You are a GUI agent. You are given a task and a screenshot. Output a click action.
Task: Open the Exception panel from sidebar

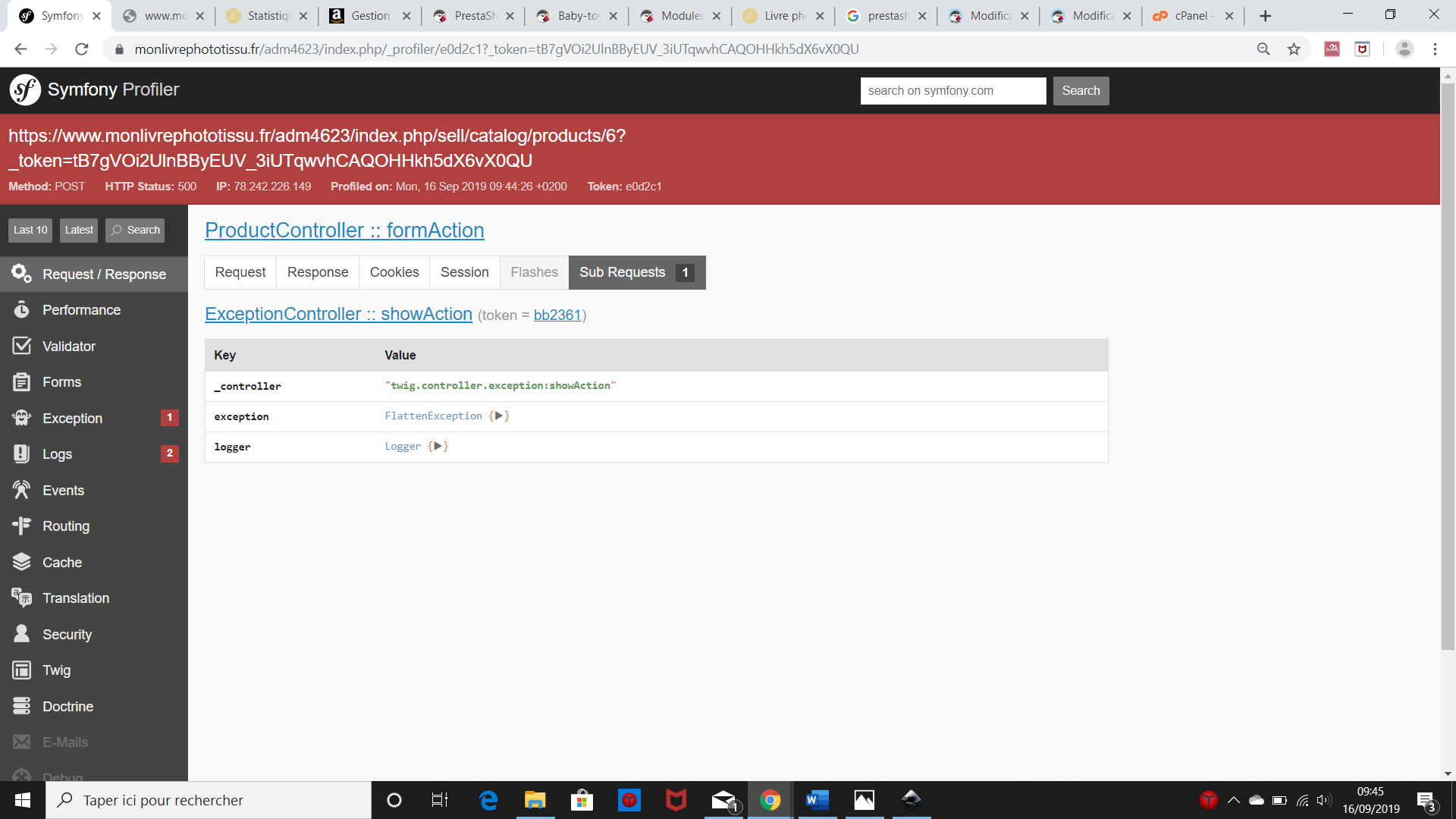coord(94,418)
